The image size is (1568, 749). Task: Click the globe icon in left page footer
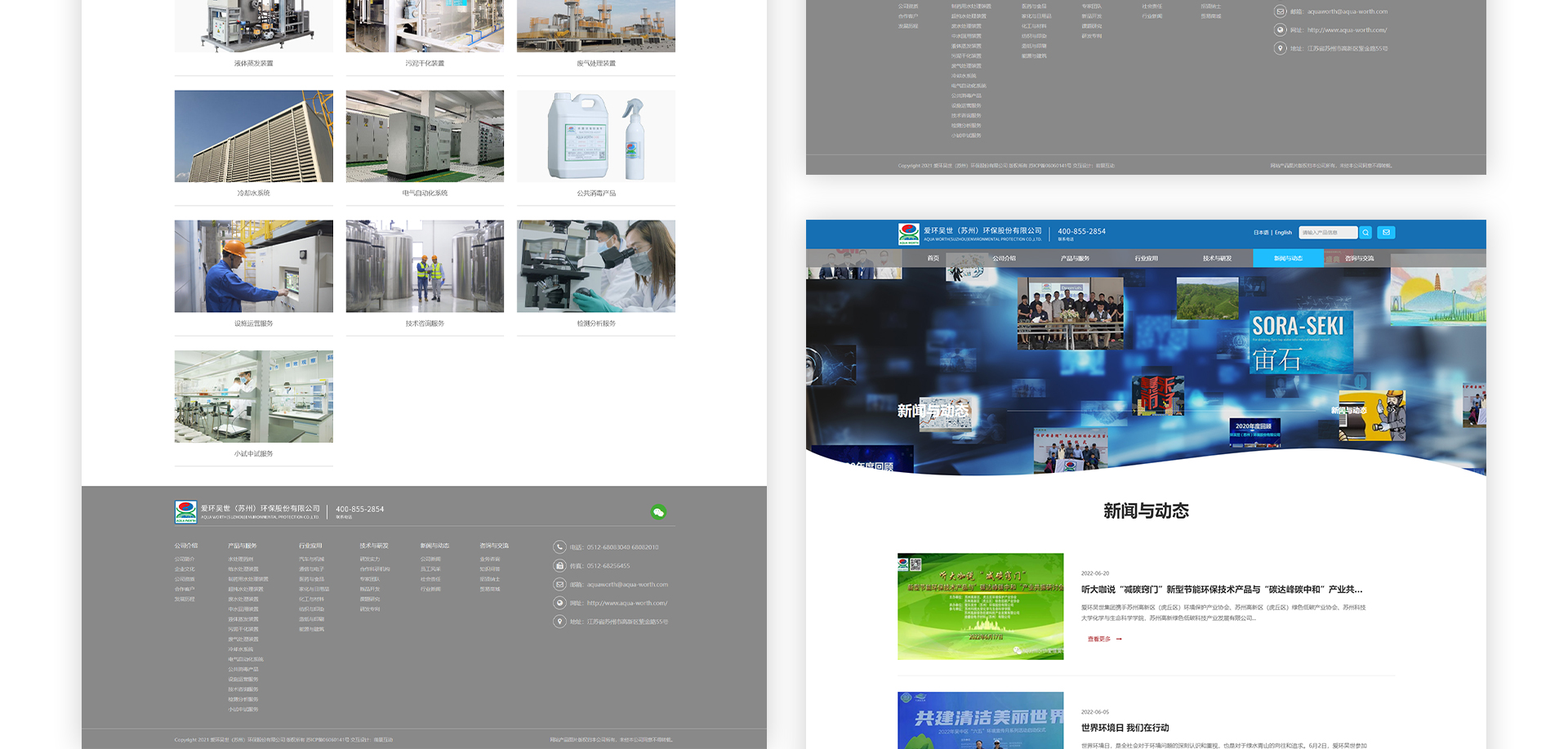point(559,603)
